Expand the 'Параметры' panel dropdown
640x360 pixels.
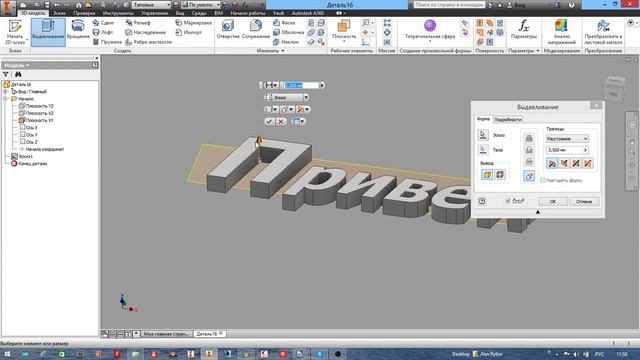[x=524, y=51]
